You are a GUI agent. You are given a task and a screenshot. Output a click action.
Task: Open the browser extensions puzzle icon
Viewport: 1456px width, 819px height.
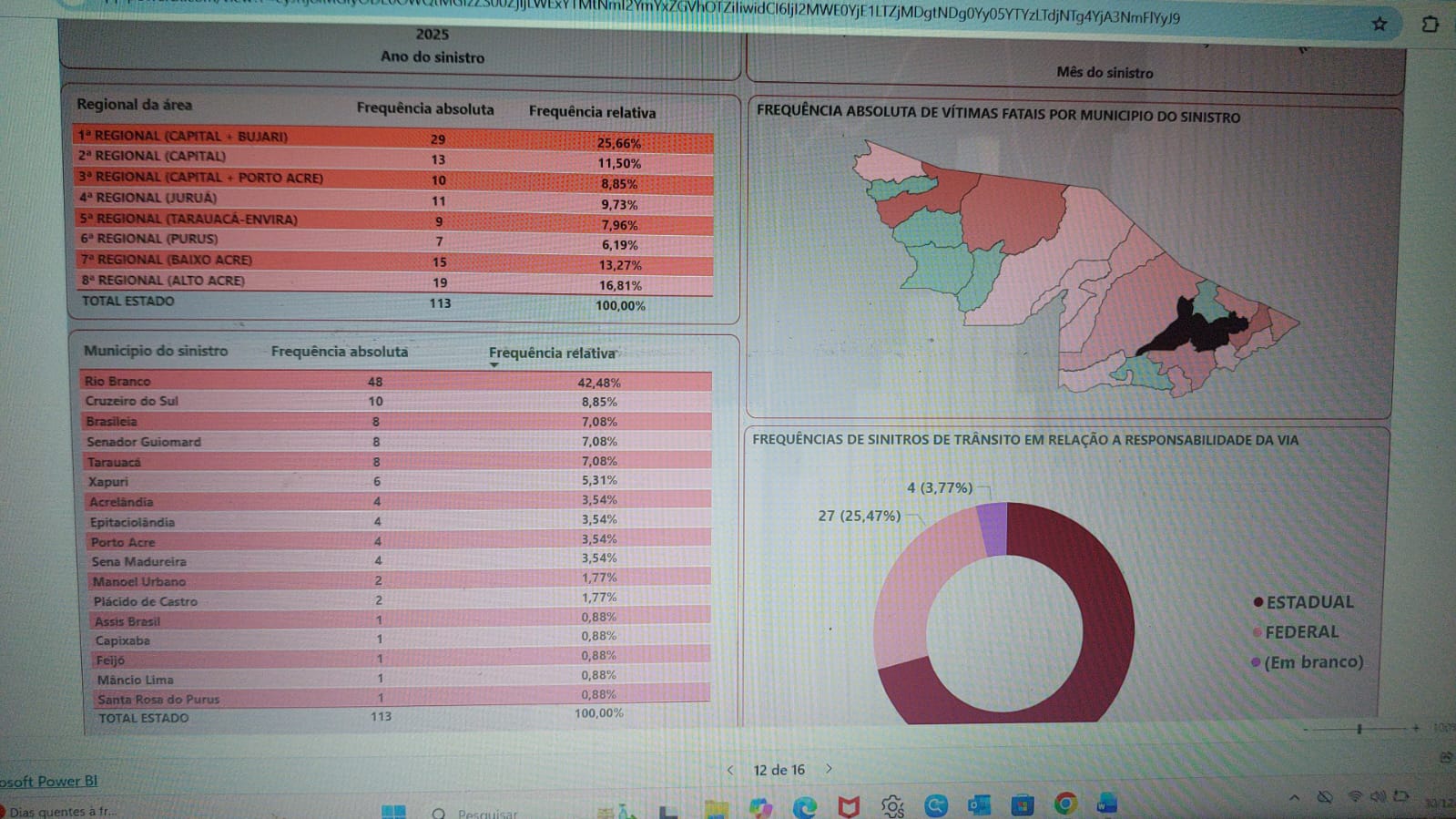[x=1430, y=25]
